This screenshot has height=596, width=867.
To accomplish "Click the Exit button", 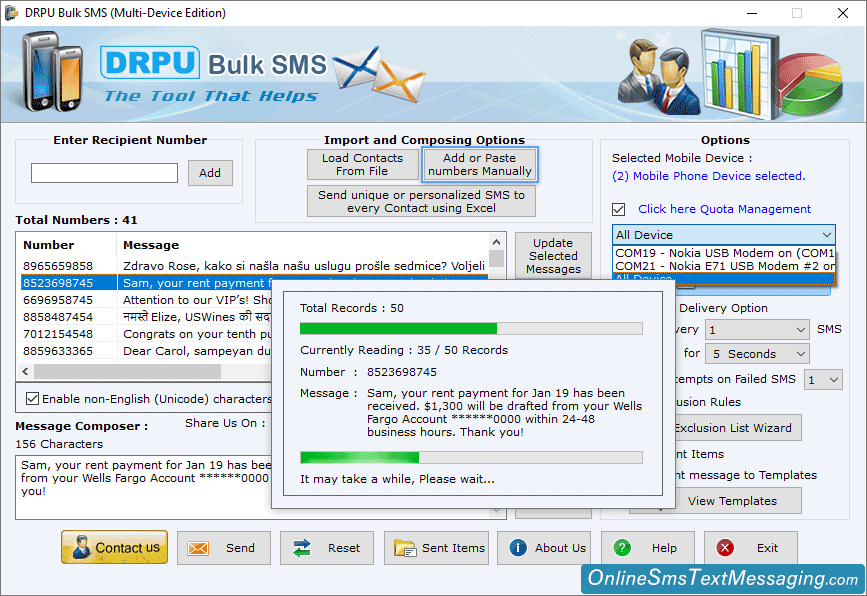I will coord(751,548).
